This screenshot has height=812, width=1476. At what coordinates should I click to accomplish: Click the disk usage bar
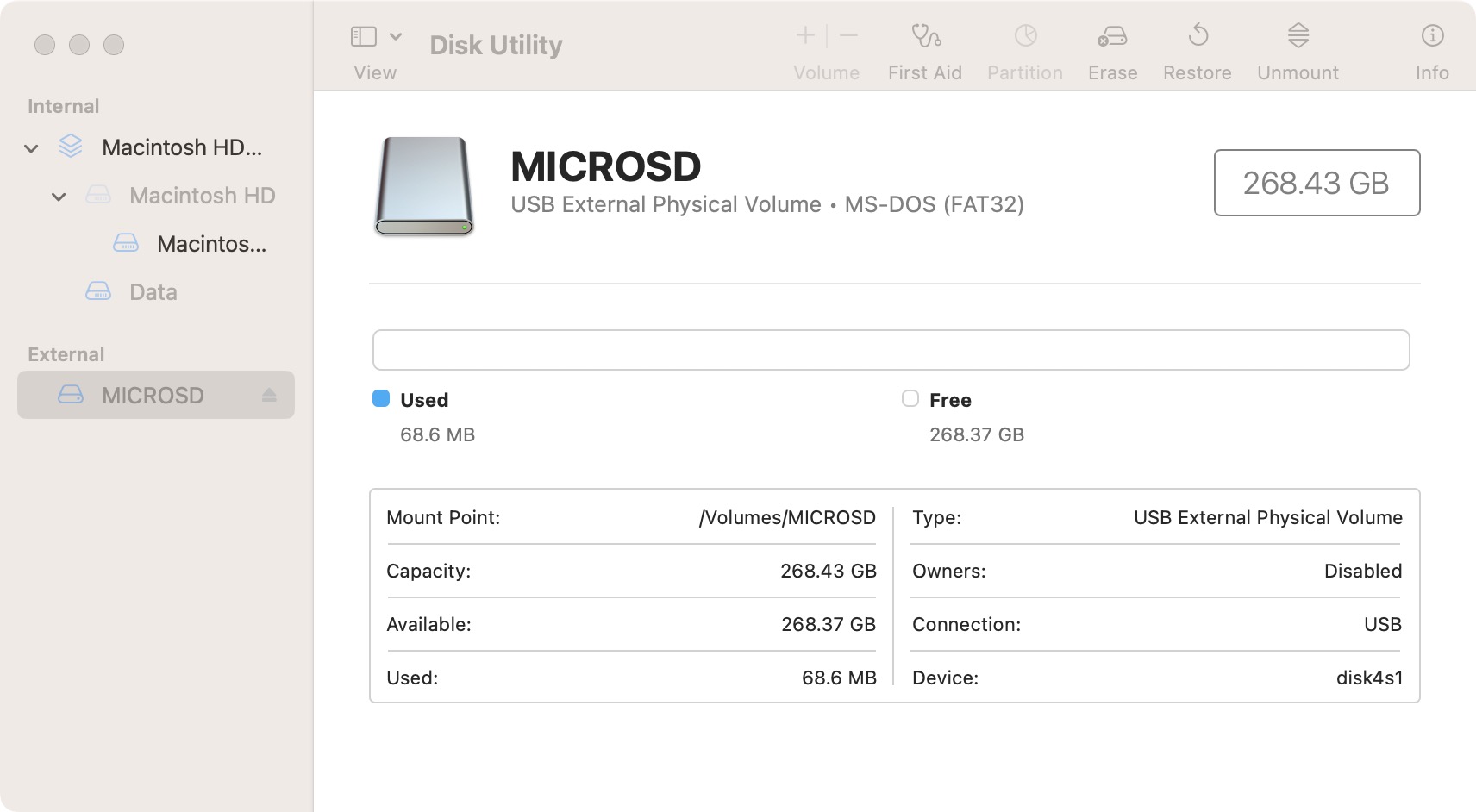pos(891,350)
